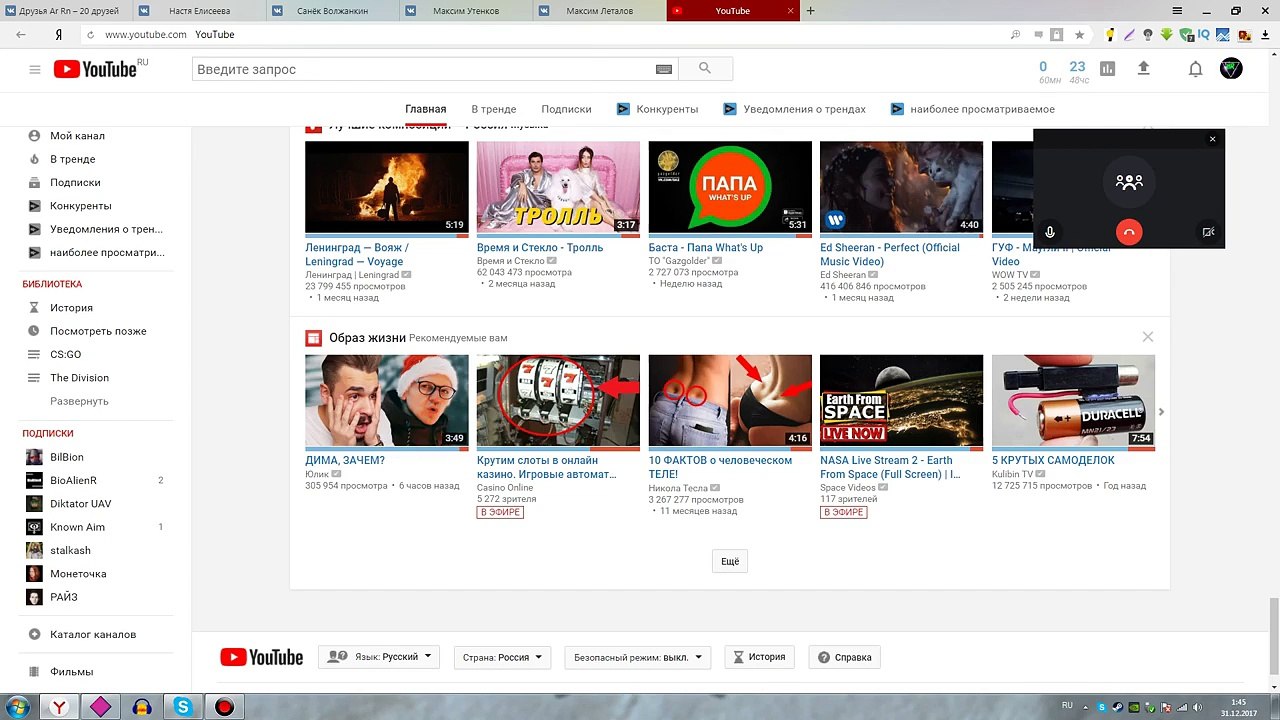Switch to the Подписки tab
This screenshot has height=720, width=1280.
(566, 109)
